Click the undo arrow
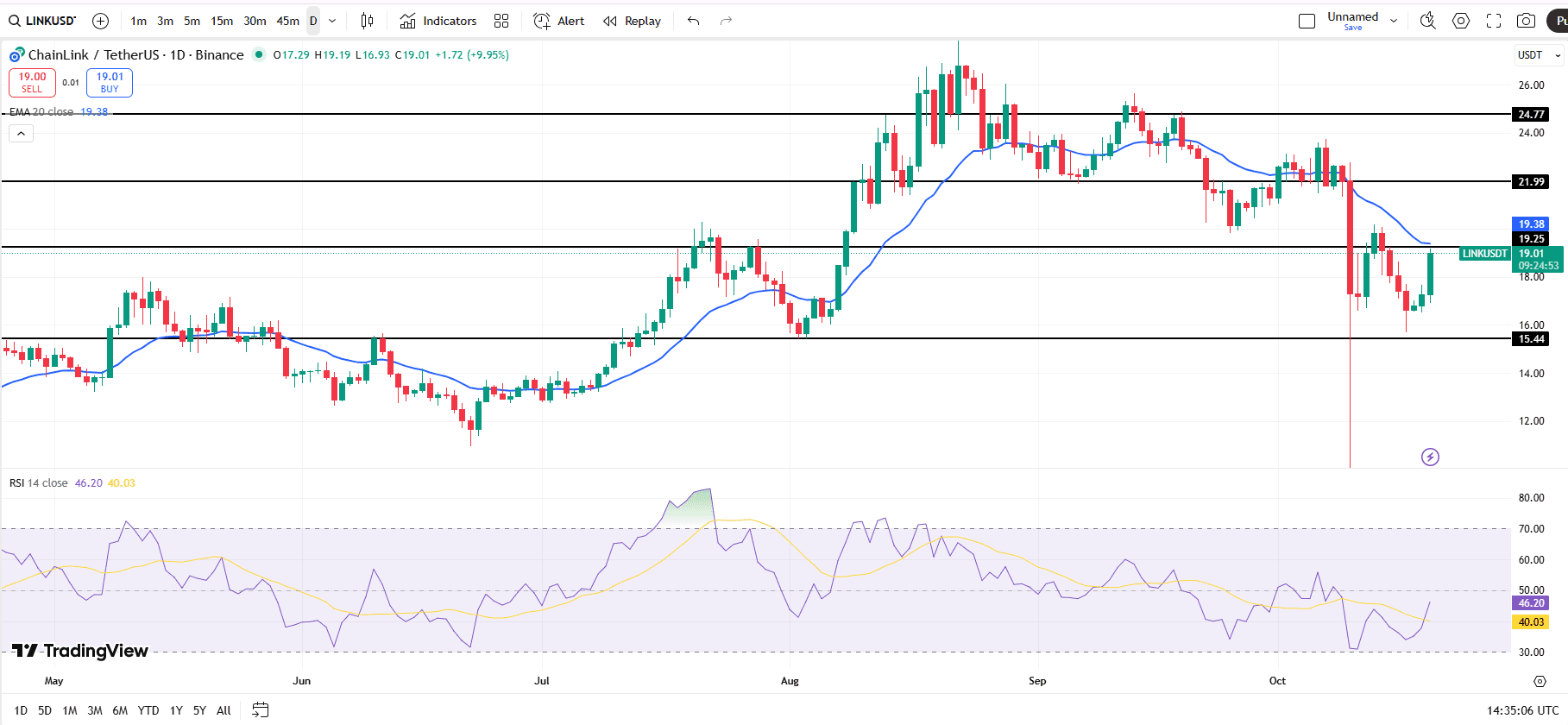The height and width of the screenshot is (725, 1568). (693, 21)
